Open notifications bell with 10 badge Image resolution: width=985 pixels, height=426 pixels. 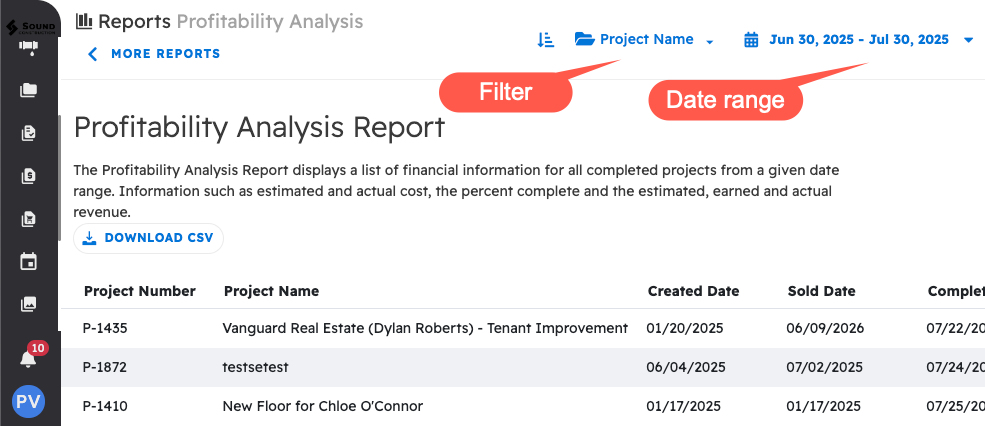29,358
